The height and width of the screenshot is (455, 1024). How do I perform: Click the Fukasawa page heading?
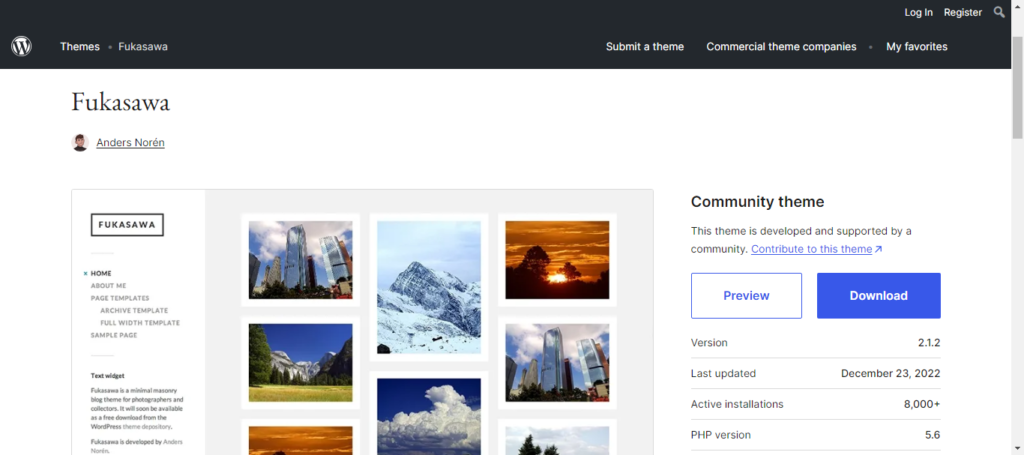coord(120,102)
